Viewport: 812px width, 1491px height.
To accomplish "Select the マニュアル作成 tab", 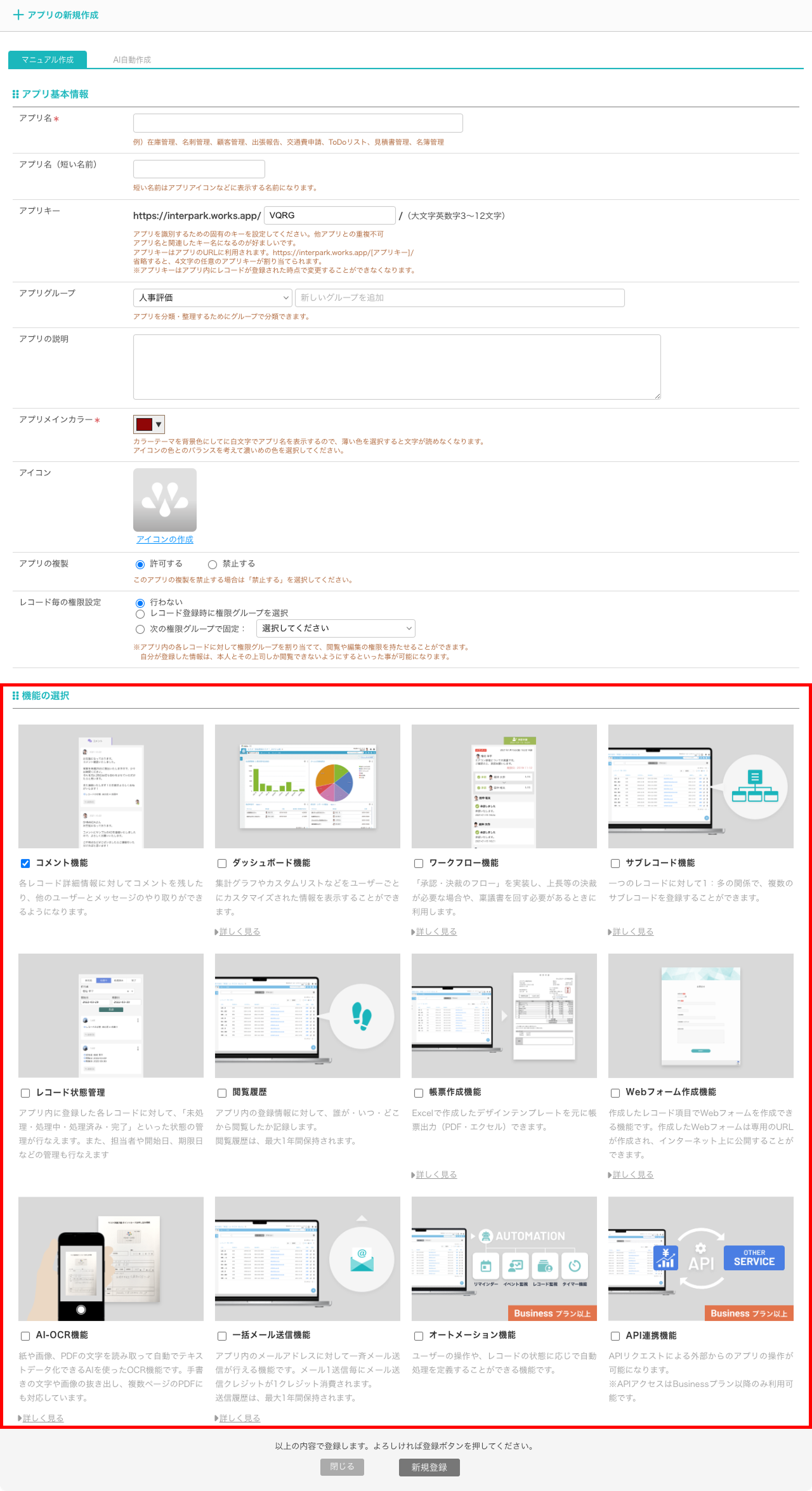I will tap(48, 60).
